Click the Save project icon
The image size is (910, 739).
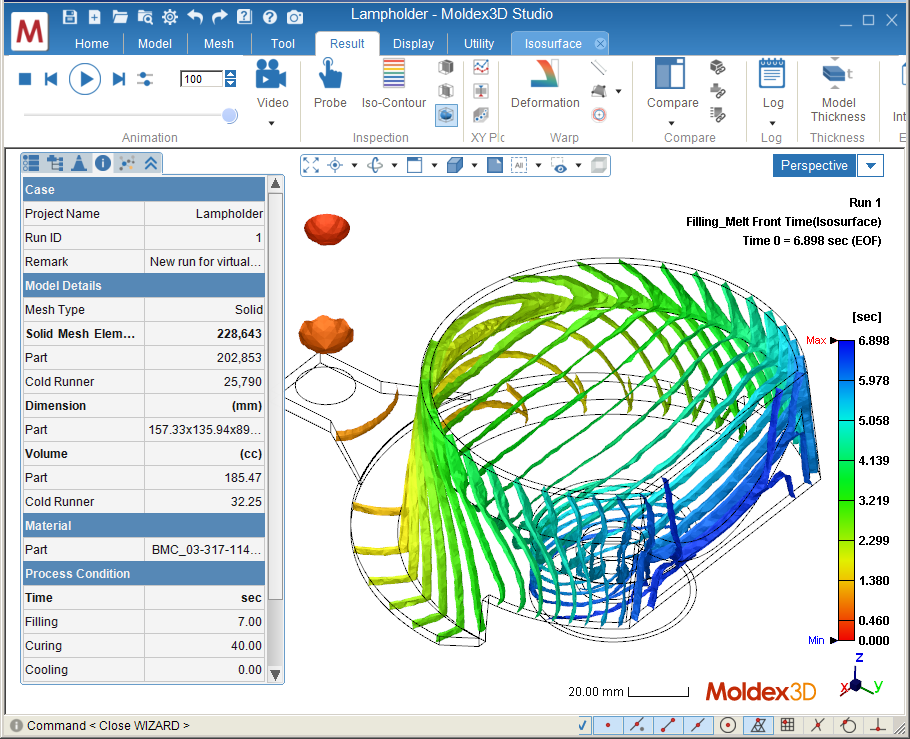(x=70, y=17)
